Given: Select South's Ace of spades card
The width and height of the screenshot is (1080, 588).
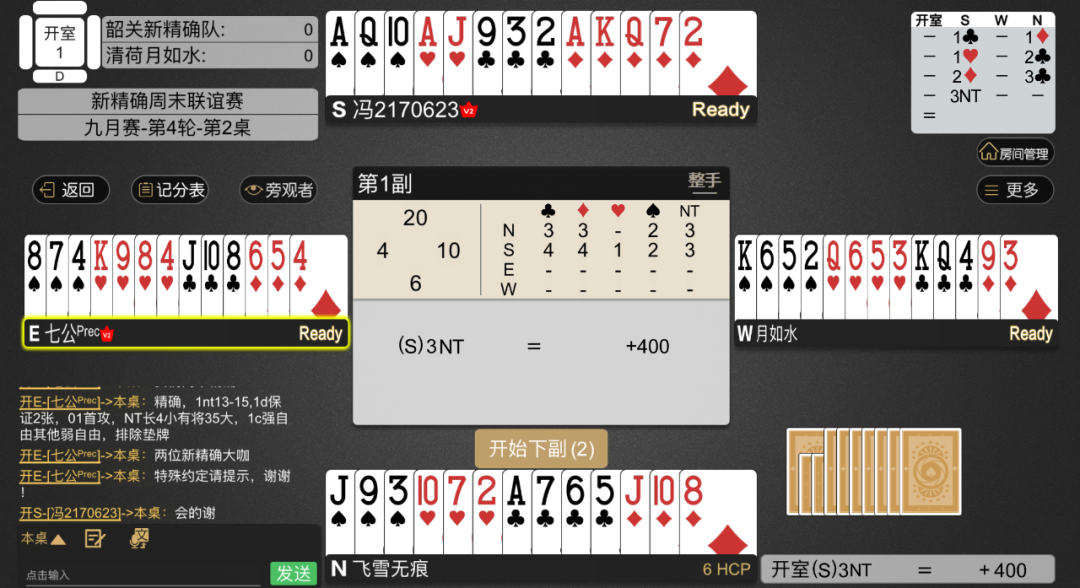Looking at the screenshot, I should click(x=339, y=52).
